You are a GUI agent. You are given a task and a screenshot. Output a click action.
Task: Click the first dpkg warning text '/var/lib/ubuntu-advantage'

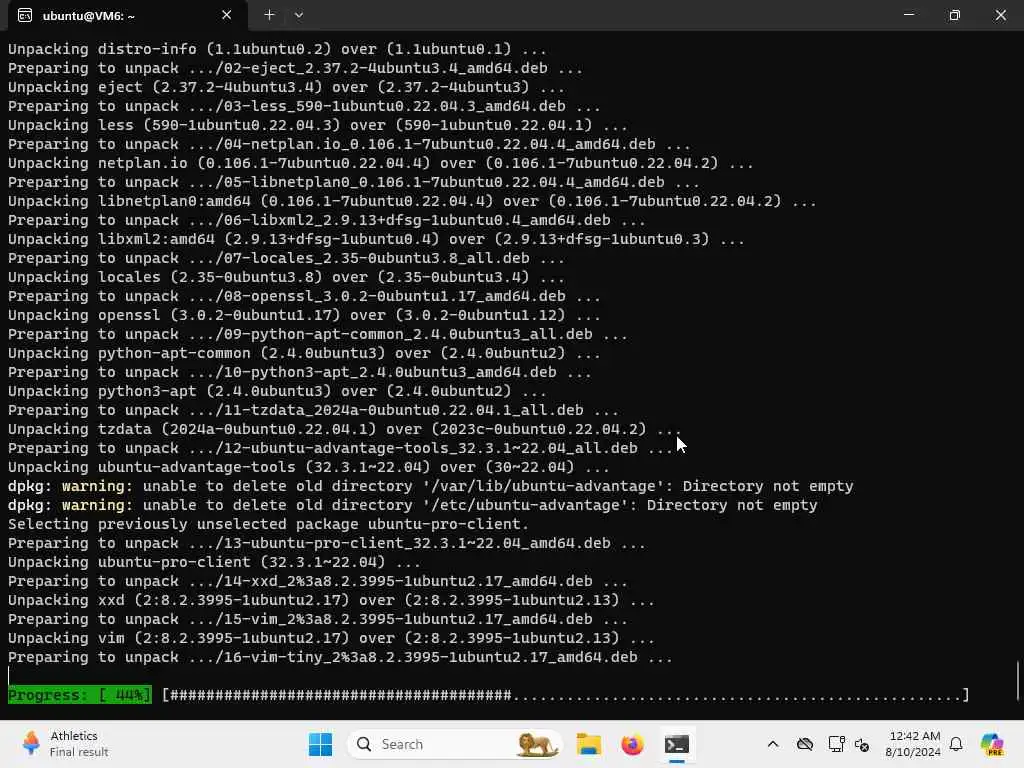pos(430,486)
